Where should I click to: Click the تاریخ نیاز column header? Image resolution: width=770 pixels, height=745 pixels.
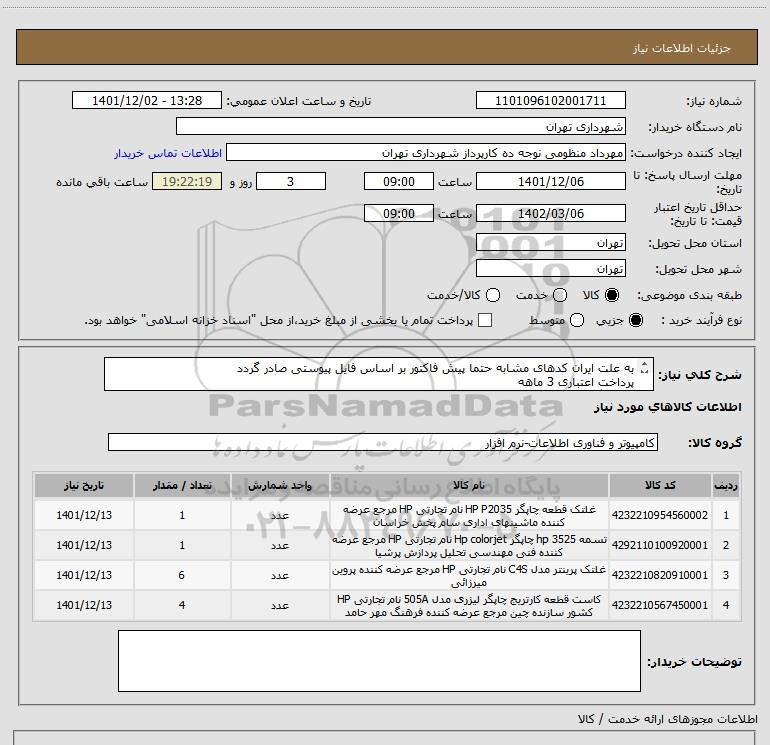84,485
